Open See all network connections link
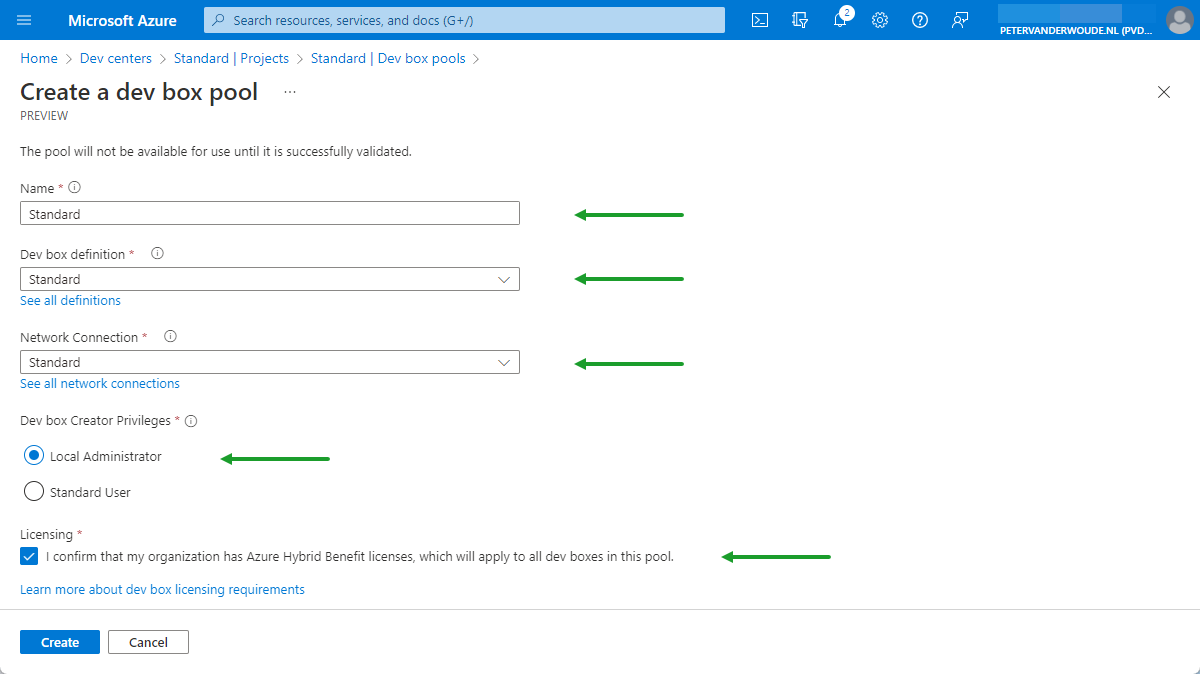Viewport: 1200px width, 674px height. click(100, 384)
